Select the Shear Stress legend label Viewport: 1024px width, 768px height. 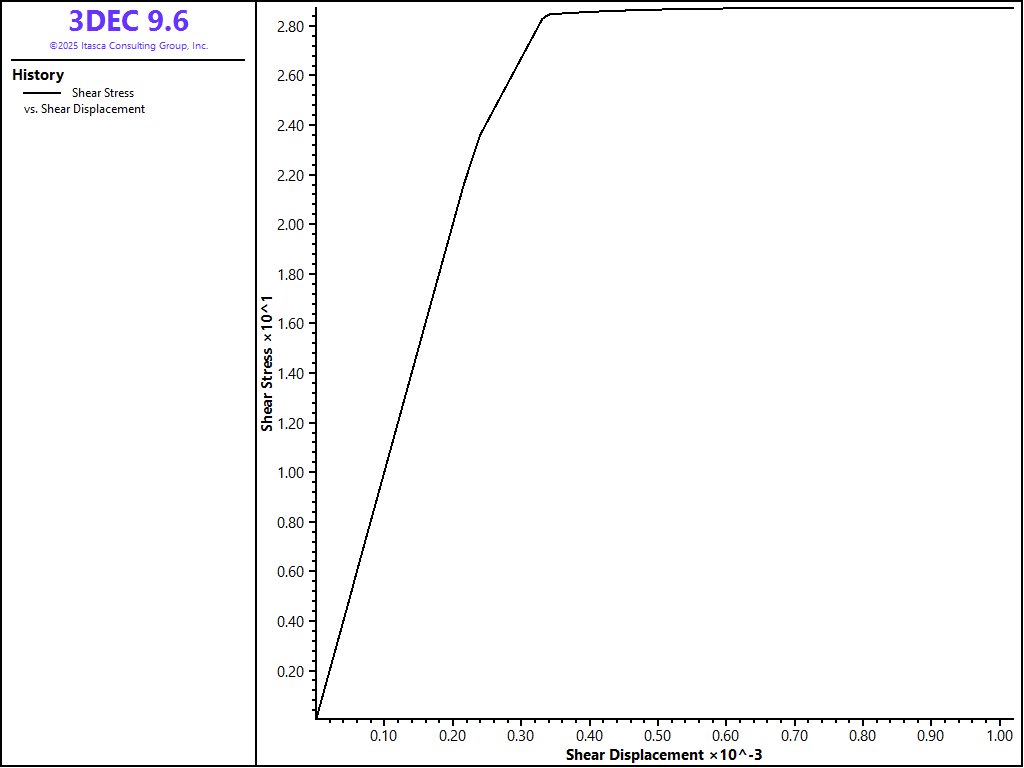[x=102, y=93]
